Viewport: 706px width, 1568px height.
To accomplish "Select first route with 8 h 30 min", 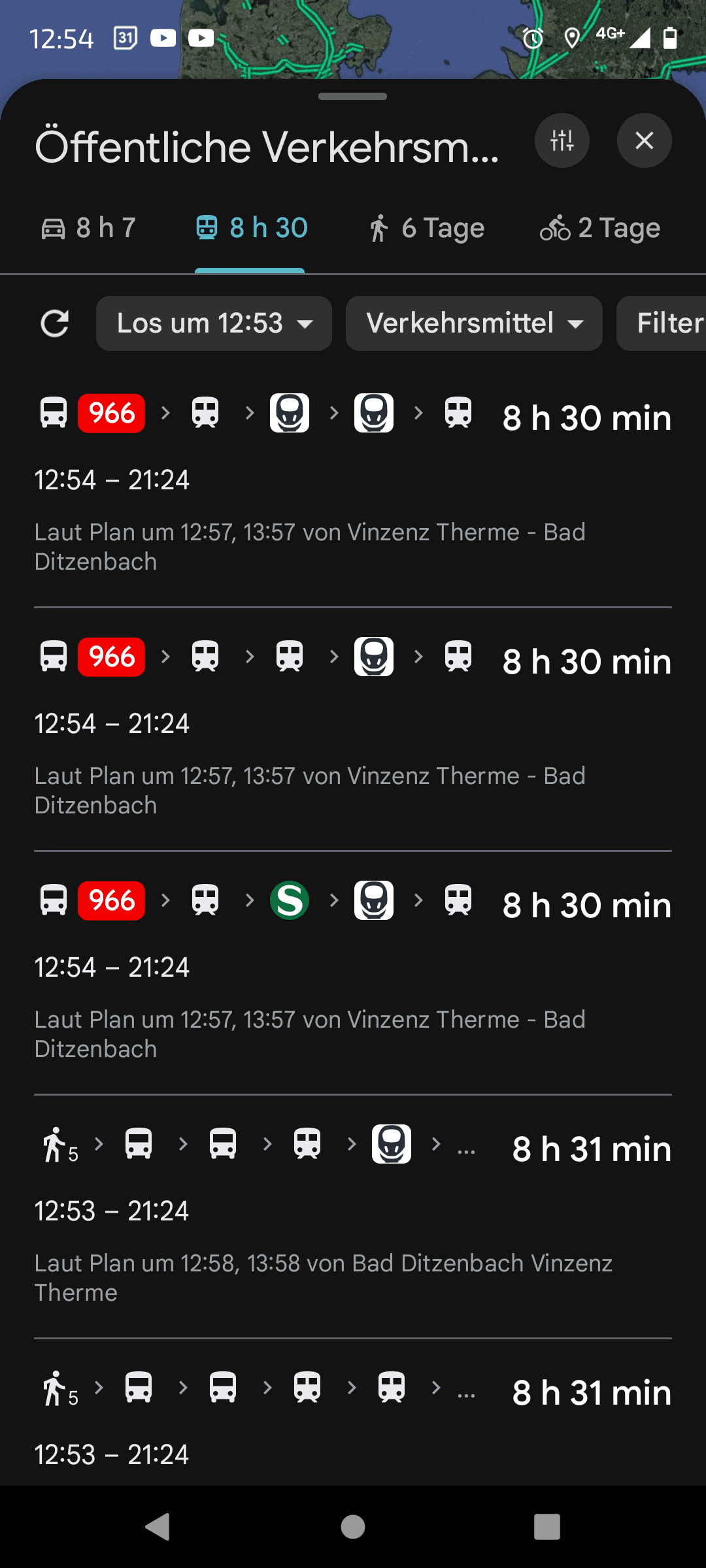I will (x=353, y=485).
